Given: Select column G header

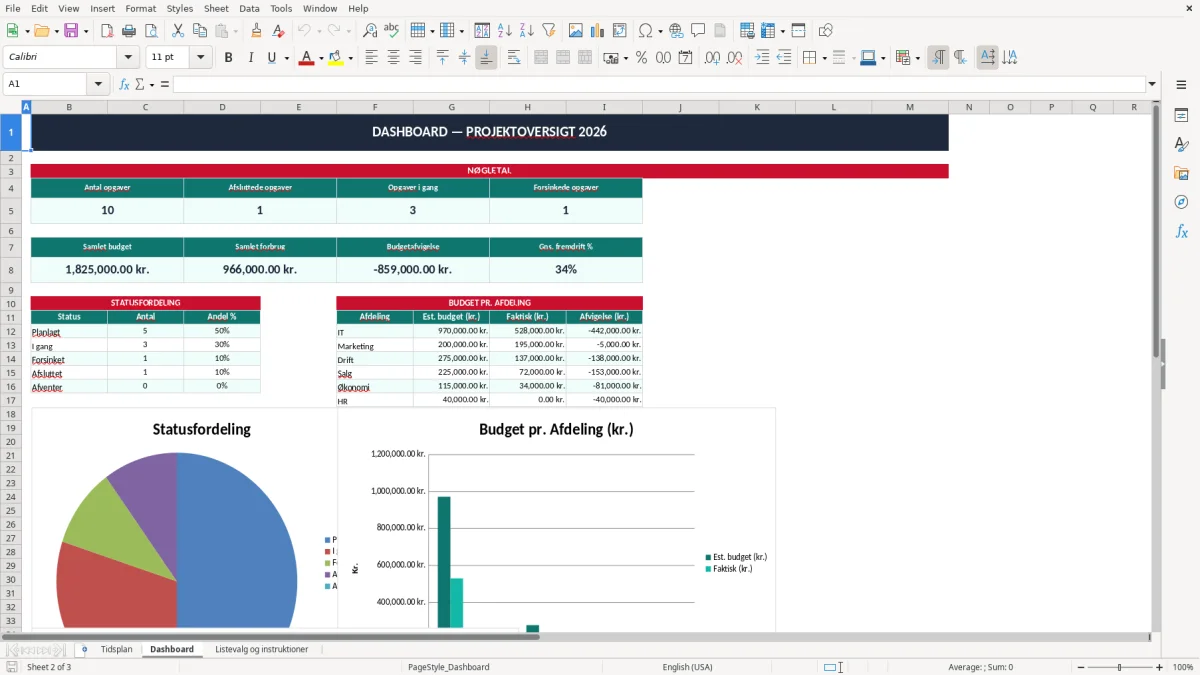Looking at the screenshot, I should (x=452, y=107).
